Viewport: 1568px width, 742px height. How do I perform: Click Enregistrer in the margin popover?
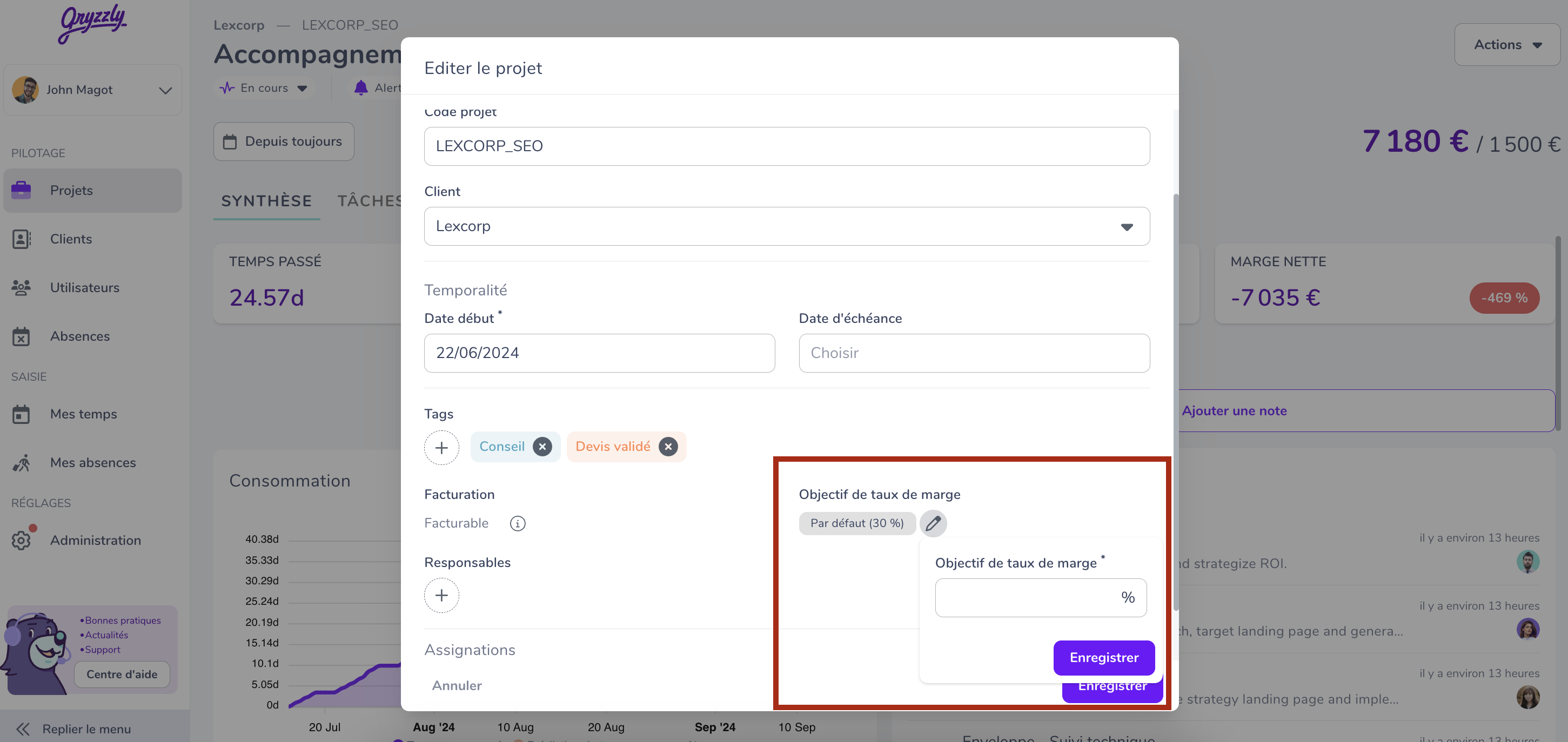[1103, 657]
